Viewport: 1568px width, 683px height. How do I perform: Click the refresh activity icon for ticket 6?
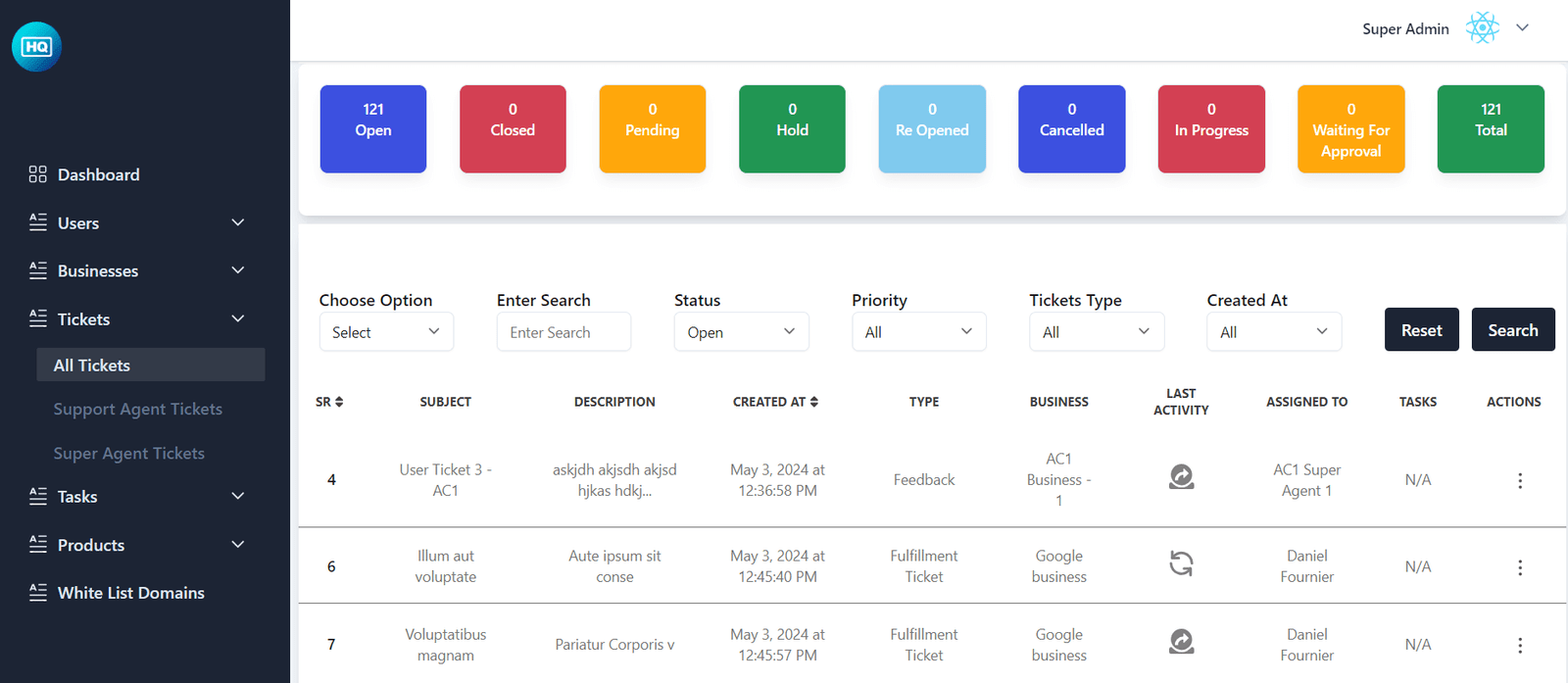(x=1181, y=563)
